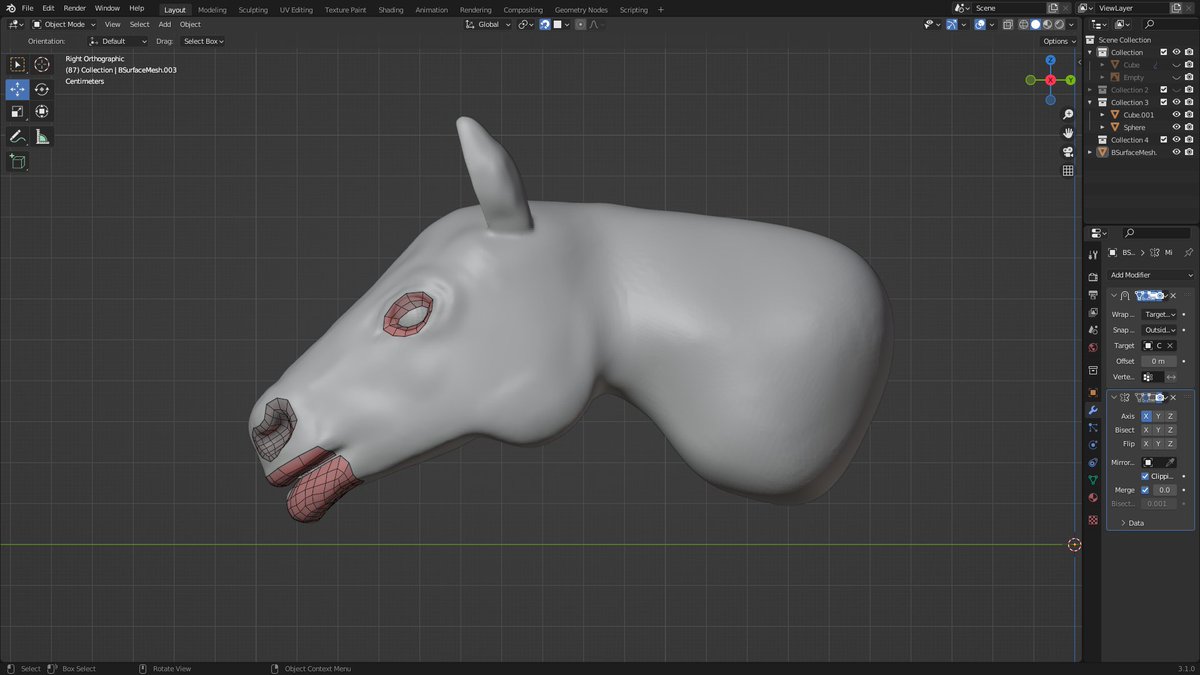This screenshot has width=1200, height=675.
Task: Switch to the Sculpting workspace tab
Action: [x=253, y=9]
